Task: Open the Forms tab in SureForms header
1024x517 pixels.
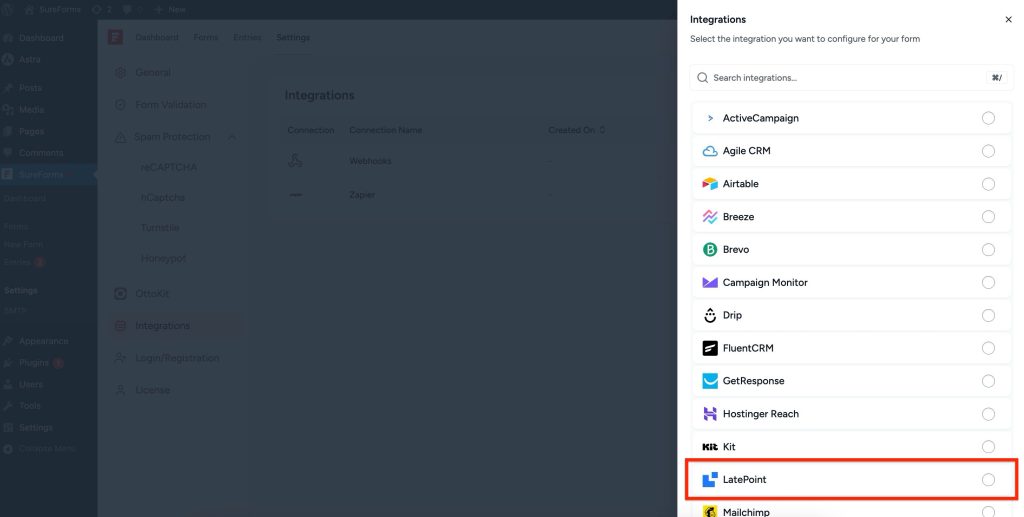Action: tap(206, 37)
